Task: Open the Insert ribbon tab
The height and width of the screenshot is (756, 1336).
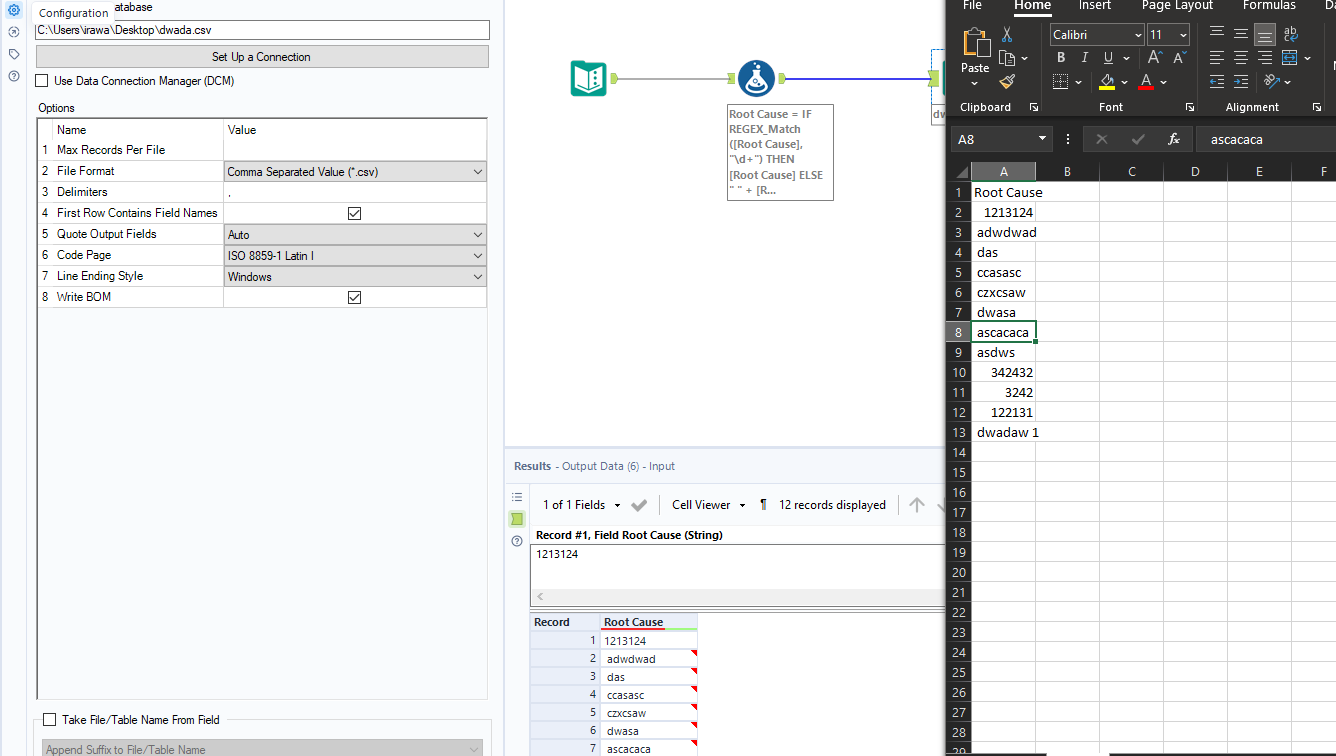Action: (1094, 6)
